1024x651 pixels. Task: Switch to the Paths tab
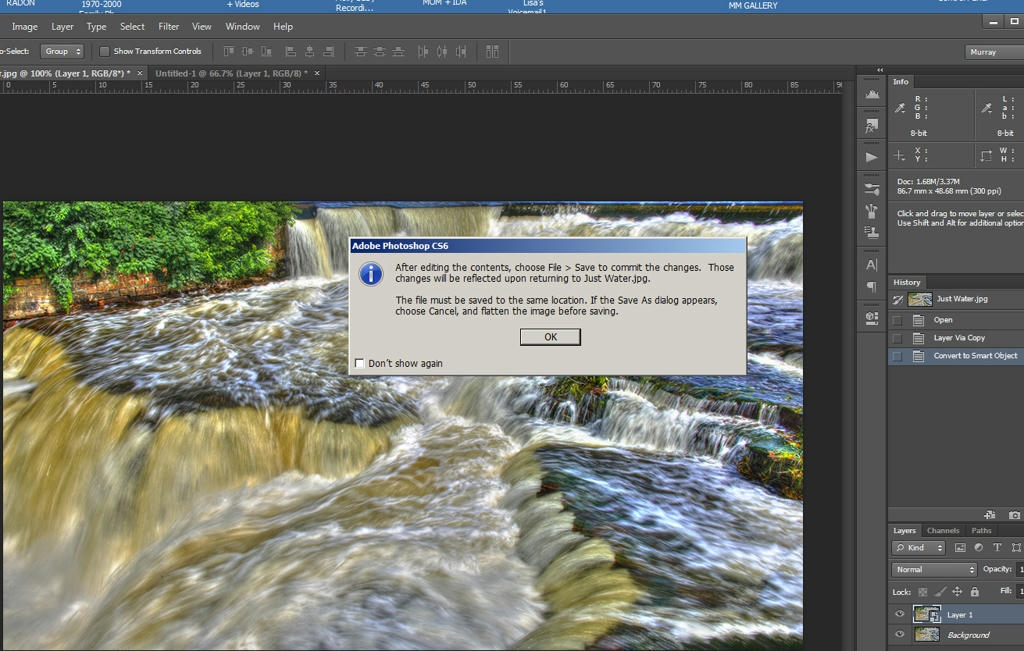(x=981, y=530)
